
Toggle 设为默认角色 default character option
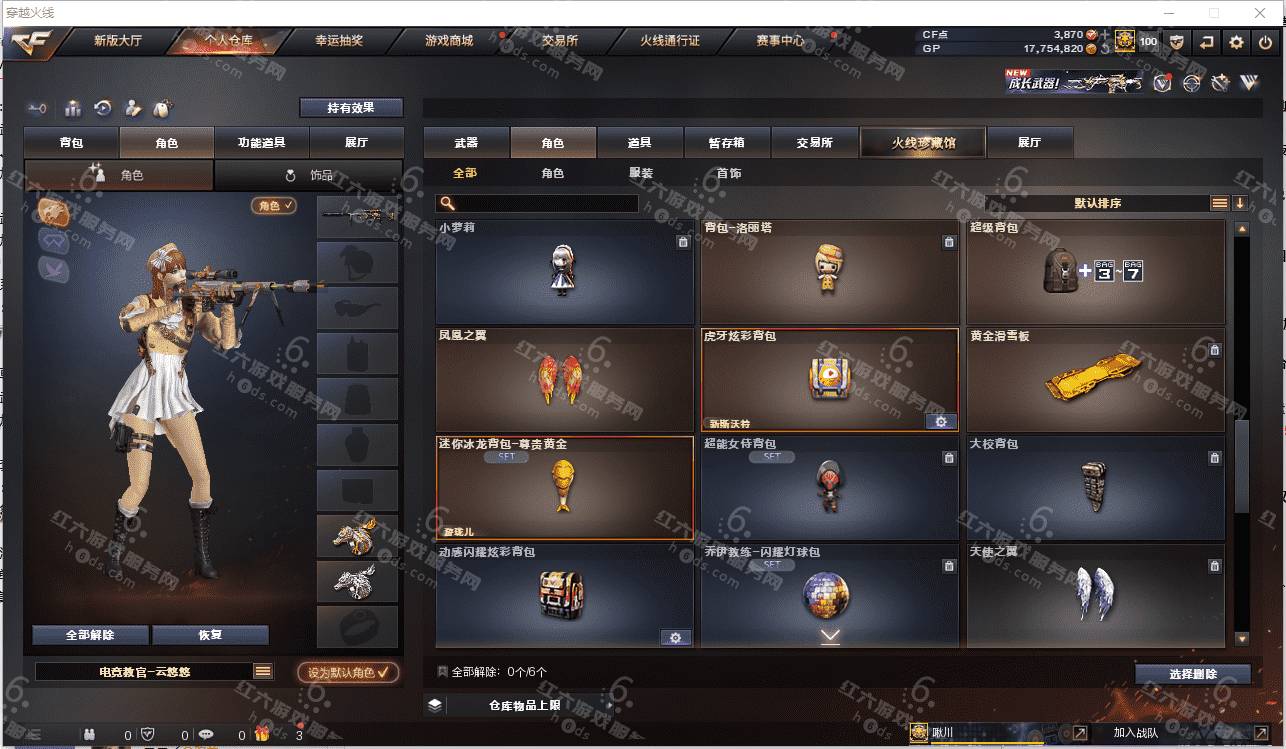tap(348, 672)
